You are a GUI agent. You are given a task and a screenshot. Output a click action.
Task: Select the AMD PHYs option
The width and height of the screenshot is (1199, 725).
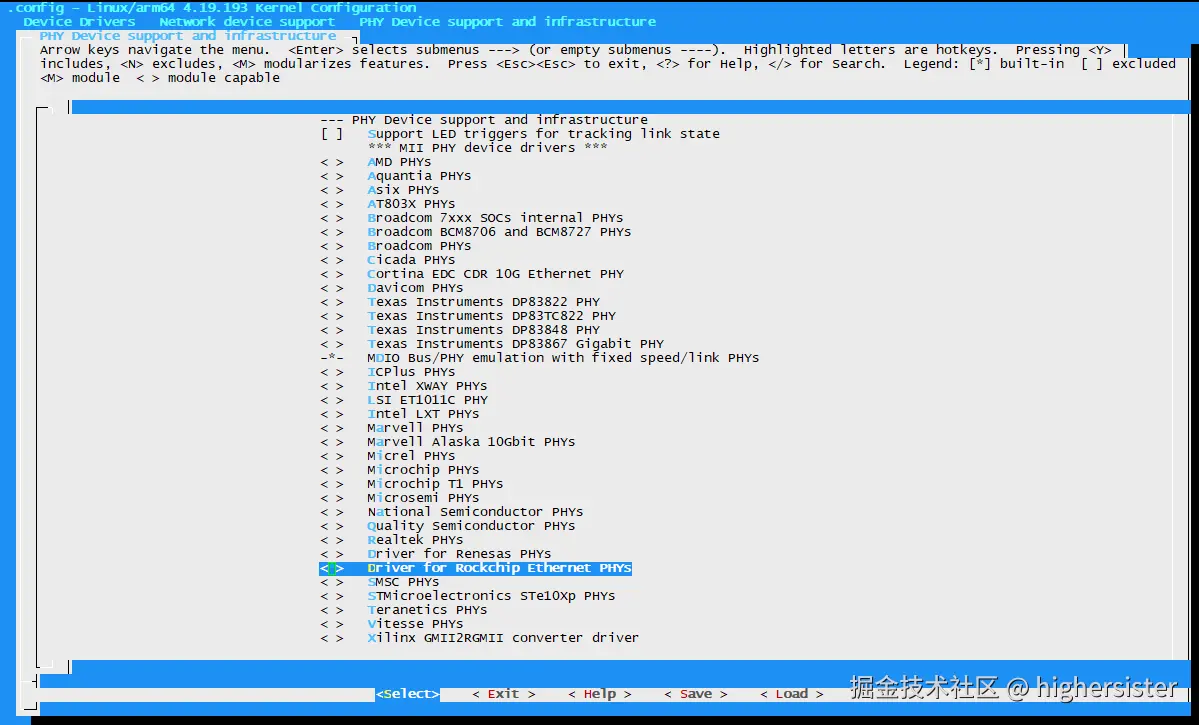tap(375, 162)
